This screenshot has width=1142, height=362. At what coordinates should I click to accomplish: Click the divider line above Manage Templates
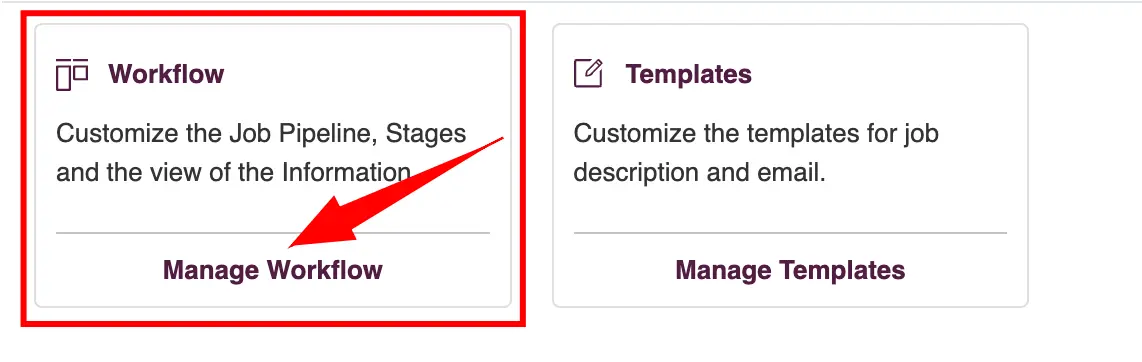pos(790,233)
